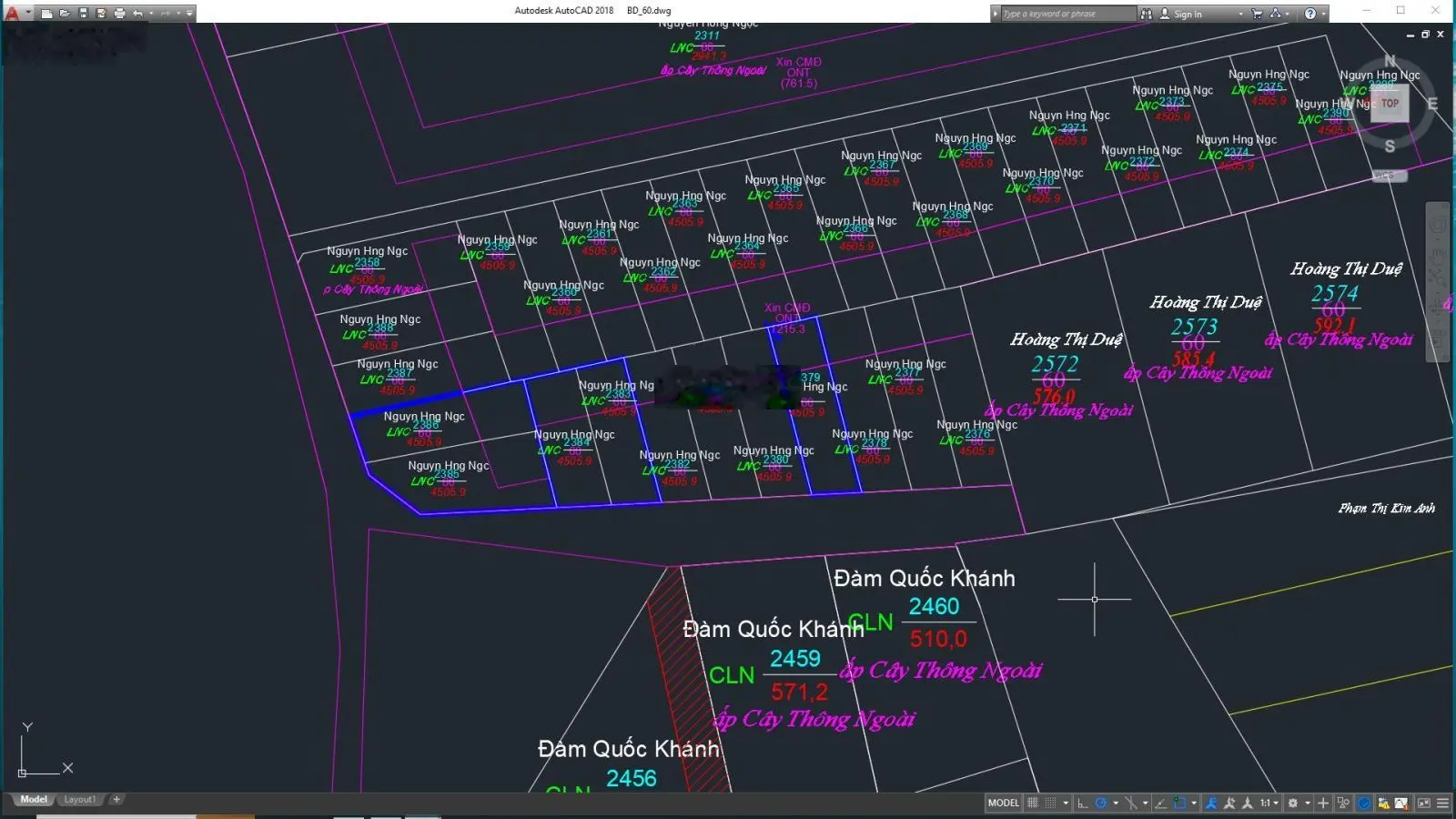Undo the last action
The width and height of the screenshot is (1456, 819).
[137, 14]
